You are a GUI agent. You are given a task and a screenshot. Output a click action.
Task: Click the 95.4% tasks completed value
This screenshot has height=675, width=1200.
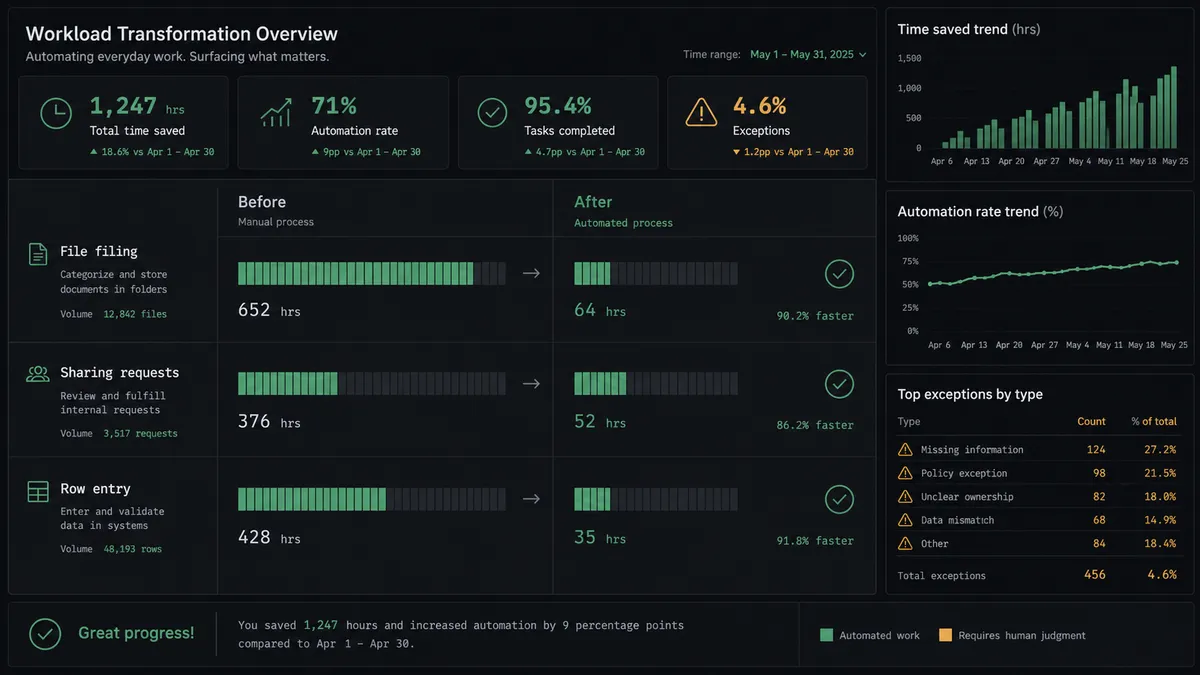558,106
